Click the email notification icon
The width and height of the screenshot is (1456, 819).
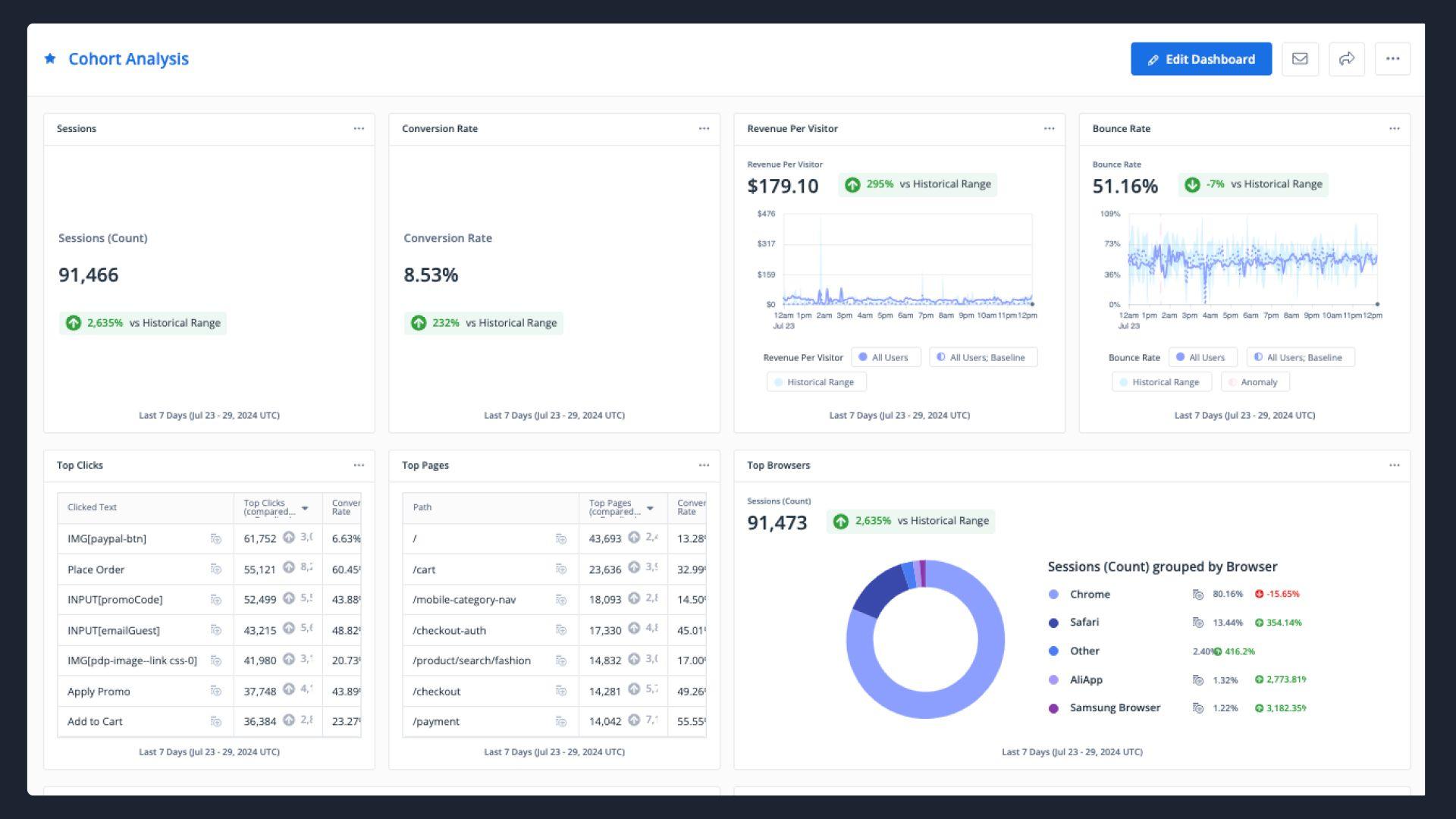(x=1300, y=58)
